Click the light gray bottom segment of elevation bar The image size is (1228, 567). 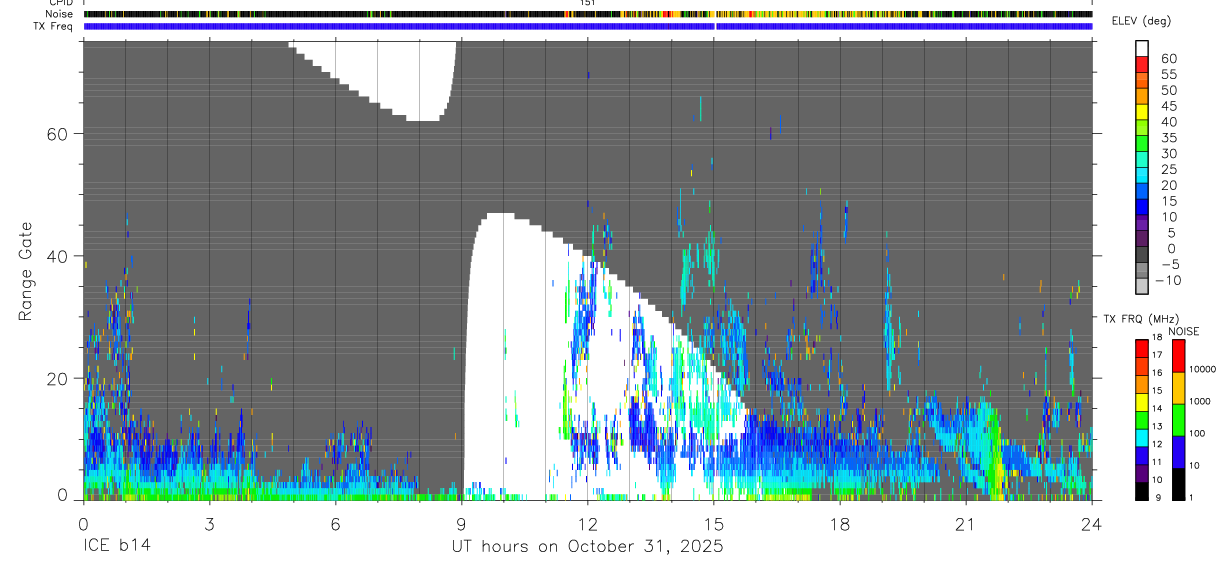[x=1142, y=286]
